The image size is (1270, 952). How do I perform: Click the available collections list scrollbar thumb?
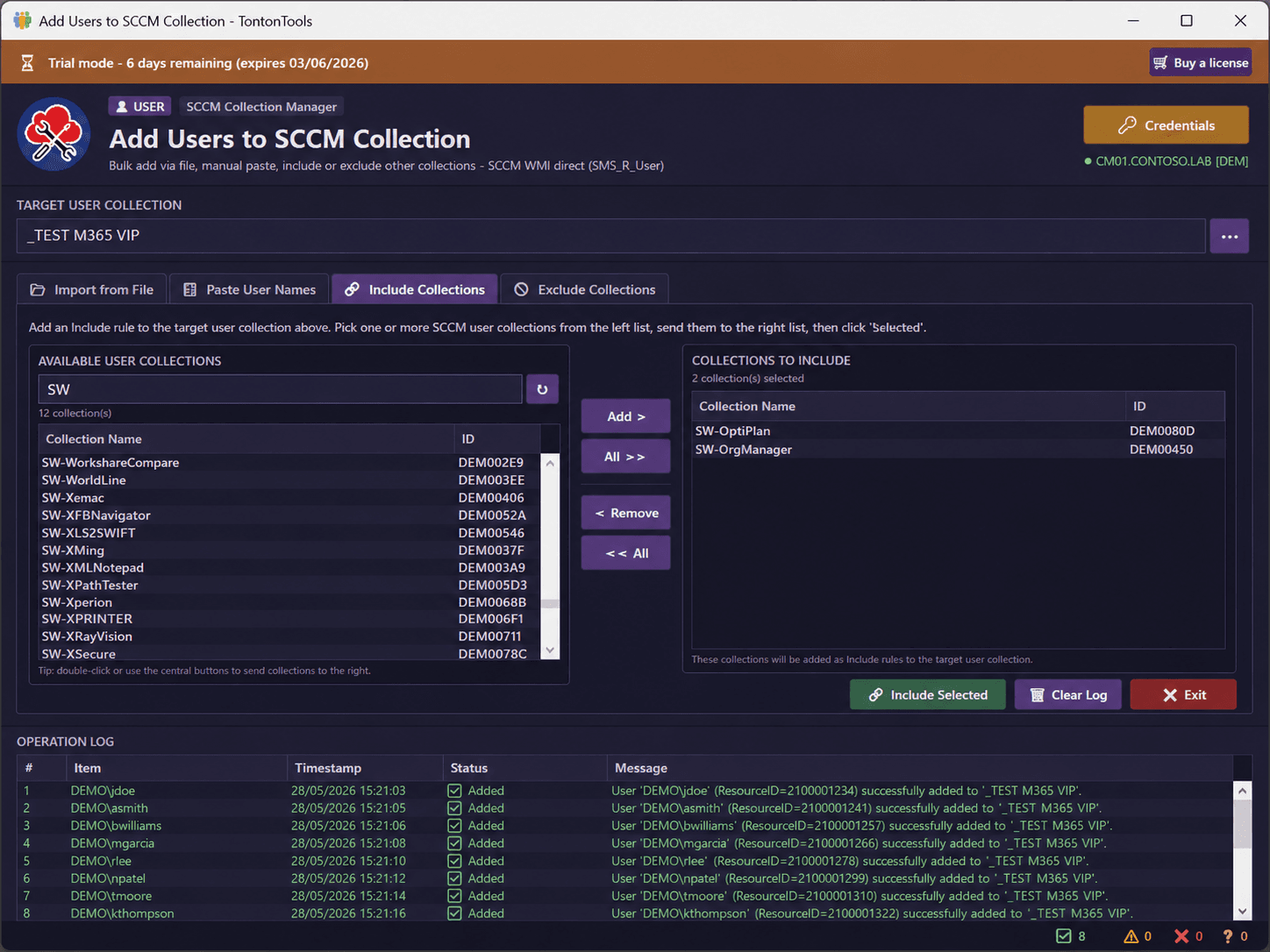click(550, 603)
